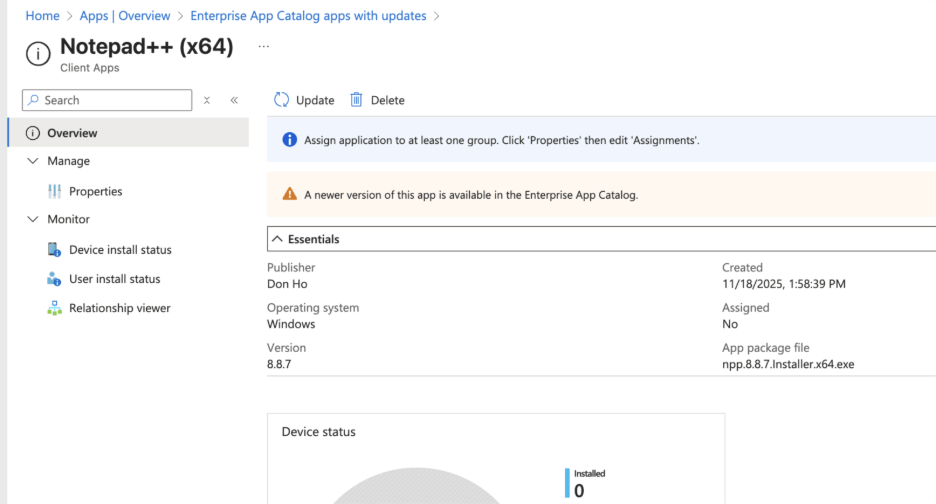
Task: Go to Home breadcrumb link
Action: click(x=42, y=16)
